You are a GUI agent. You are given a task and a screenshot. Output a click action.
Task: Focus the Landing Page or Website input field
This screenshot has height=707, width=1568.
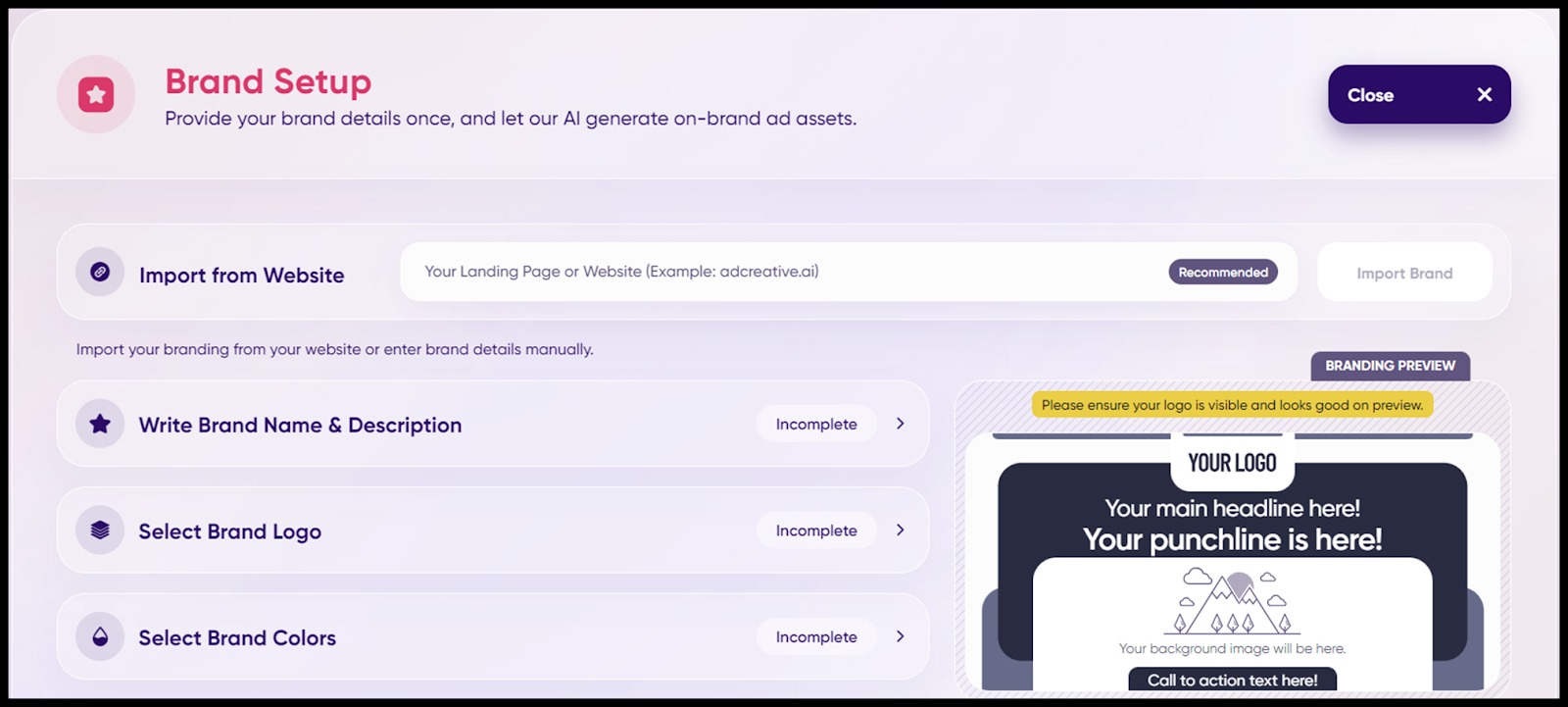[784, 272]
